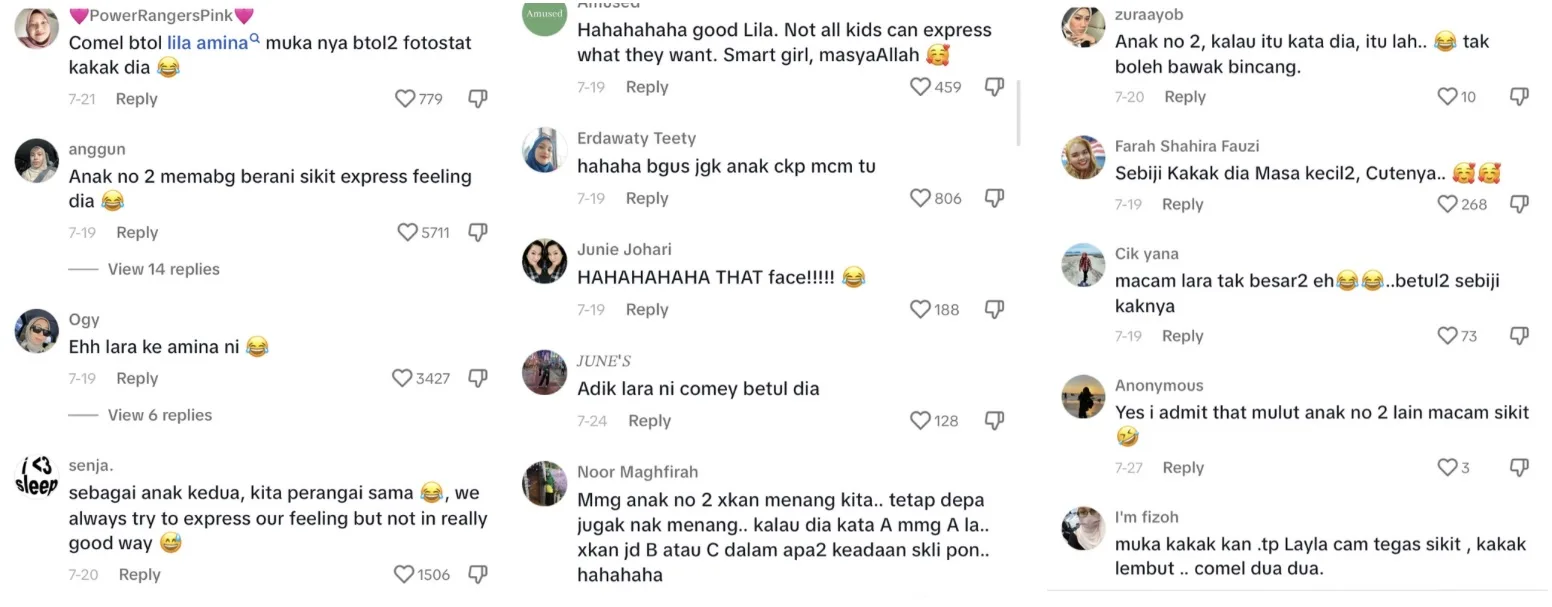Image resolution: width=1552 pixels, height=607 pixels.
Task: Dislike PowerRangersPink's comment
Action: [x=478, y=98]
